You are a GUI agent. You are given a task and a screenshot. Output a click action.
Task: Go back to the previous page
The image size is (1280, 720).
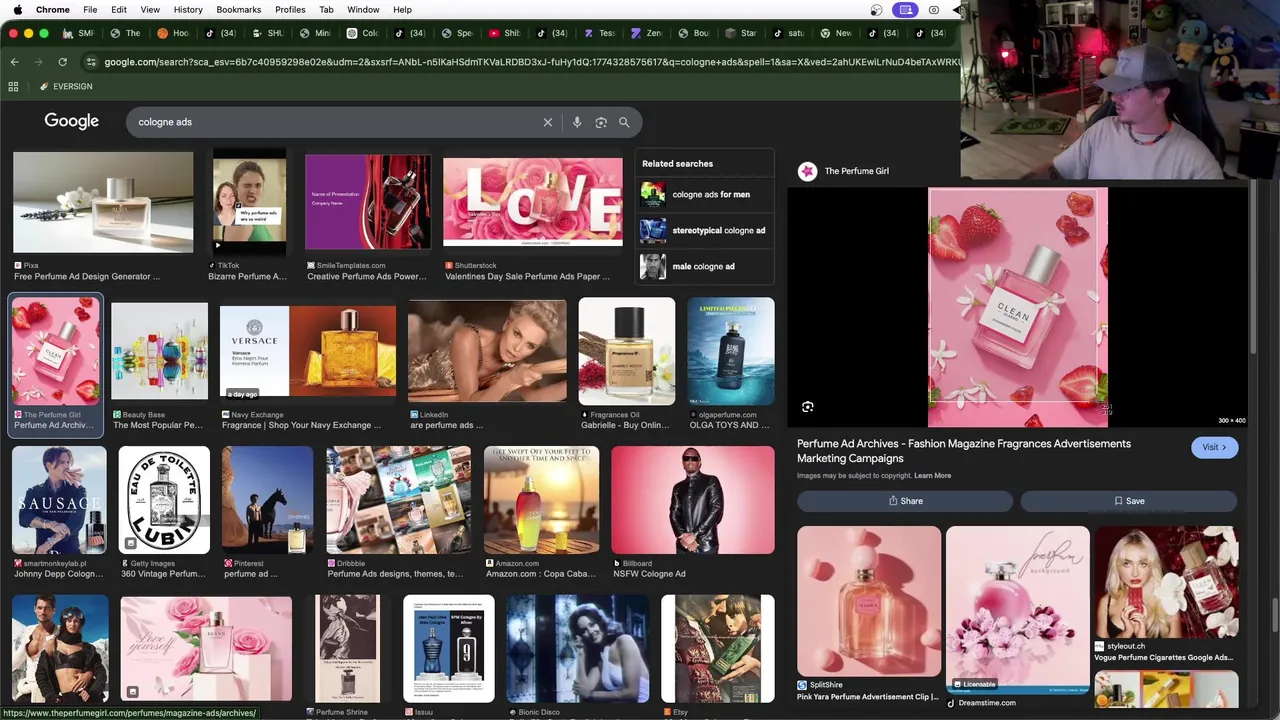14,62
